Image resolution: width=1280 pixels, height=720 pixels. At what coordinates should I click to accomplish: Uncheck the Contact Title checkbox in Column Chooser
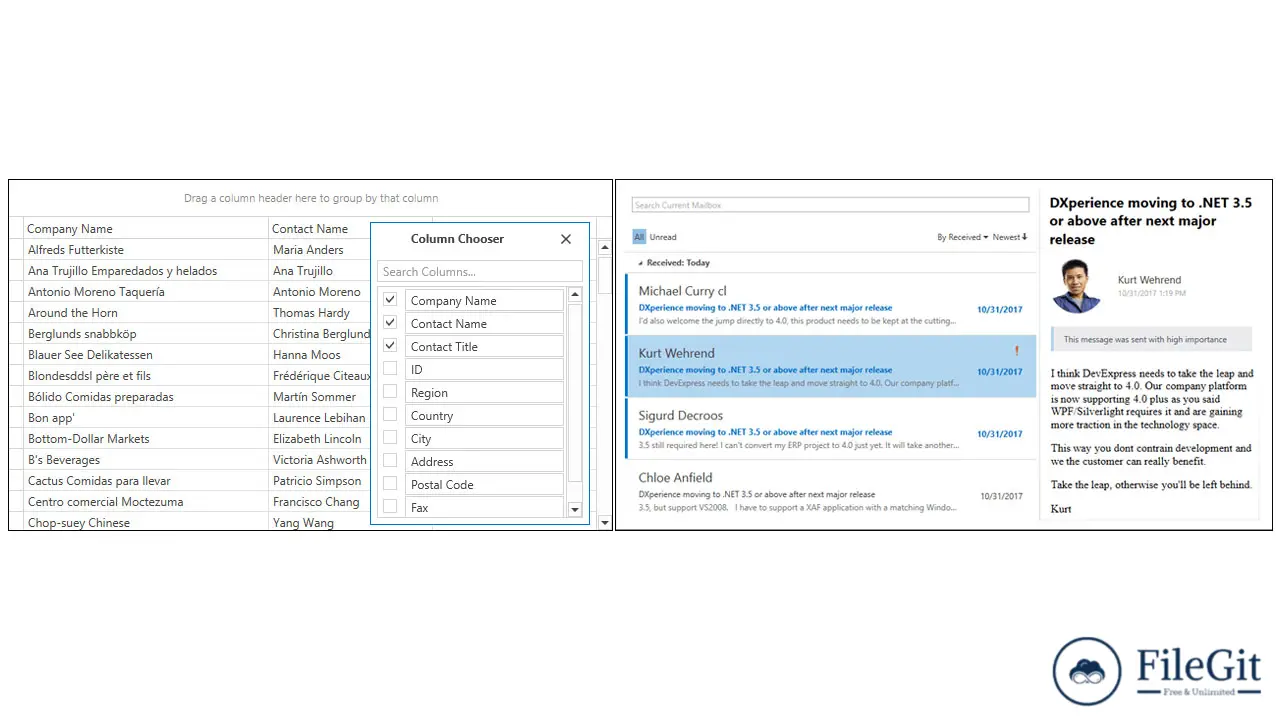pos(390,346)
